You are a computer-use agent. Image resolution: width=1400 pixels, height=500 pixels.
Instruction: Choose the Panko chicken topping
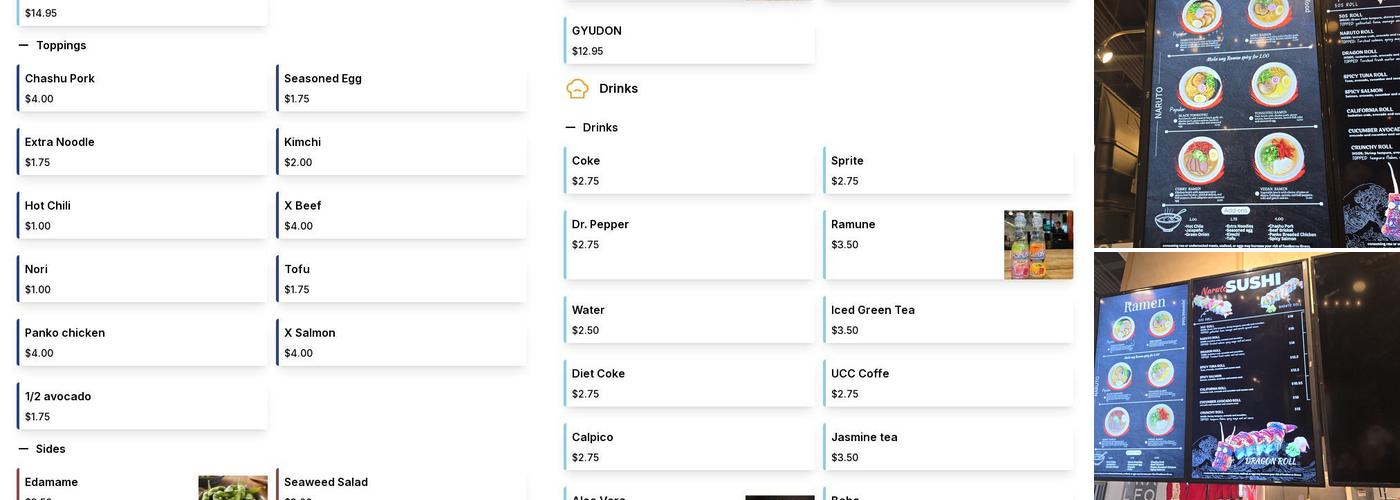[142, 342]
